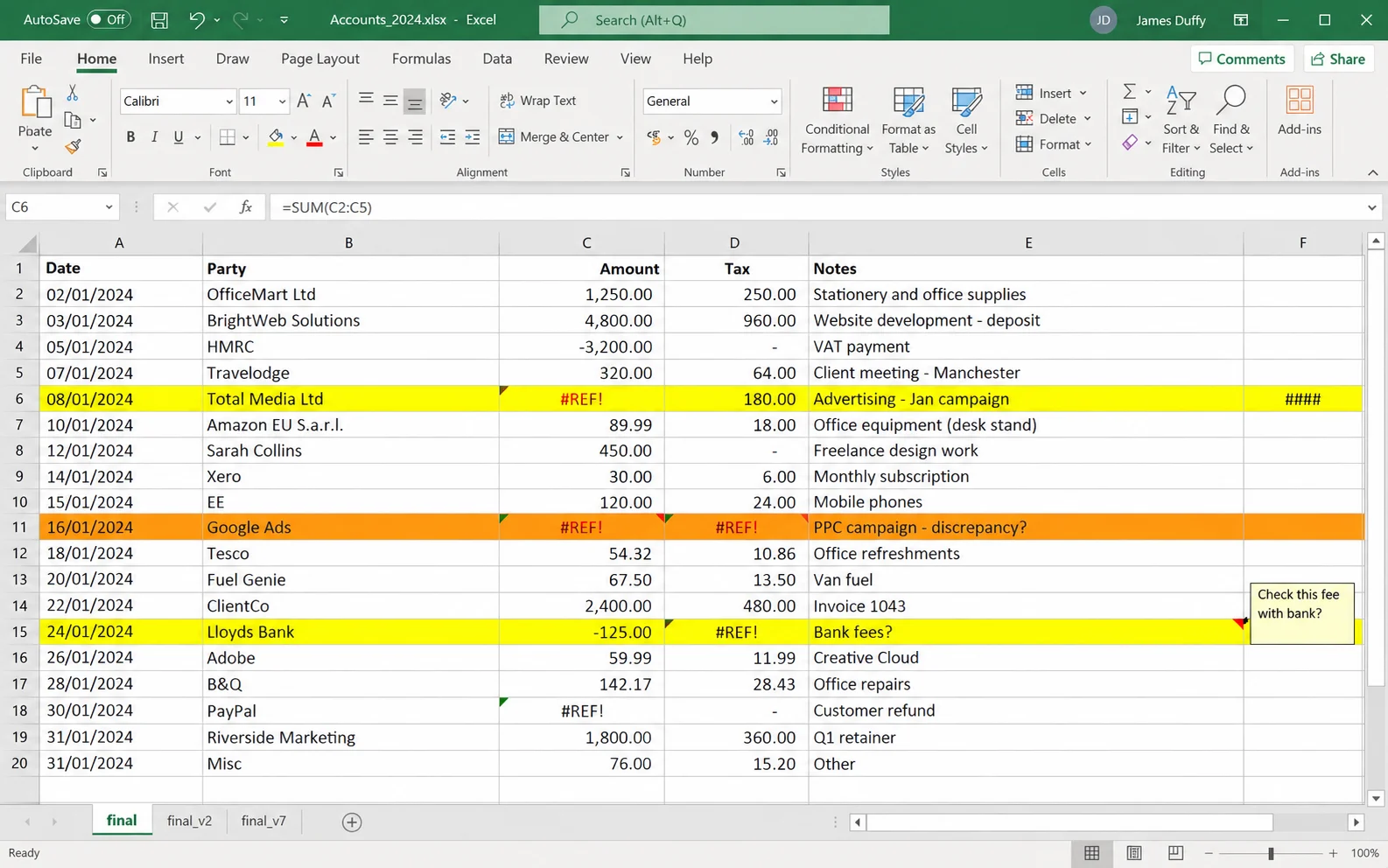Image resolution: width=1388 pixels, height=868 pixels.
Task: Switch to Normal view in status bar
Action: [1091, 853]
